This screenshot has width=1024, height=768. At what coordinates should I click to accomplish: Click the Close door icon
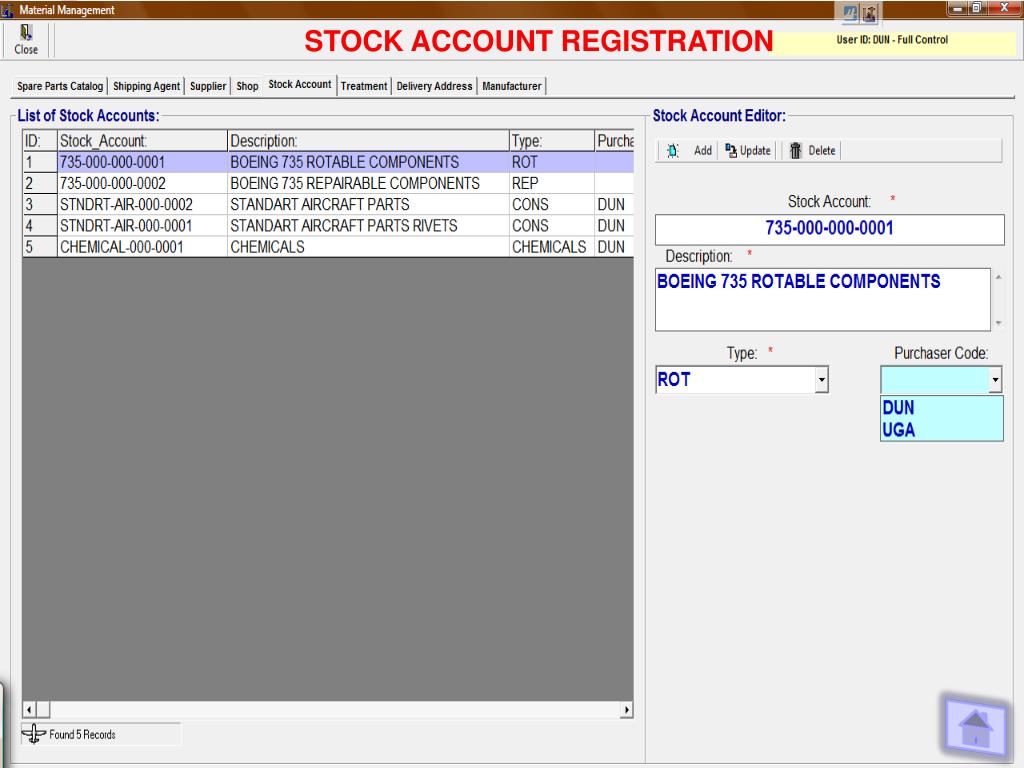[26, 33]
